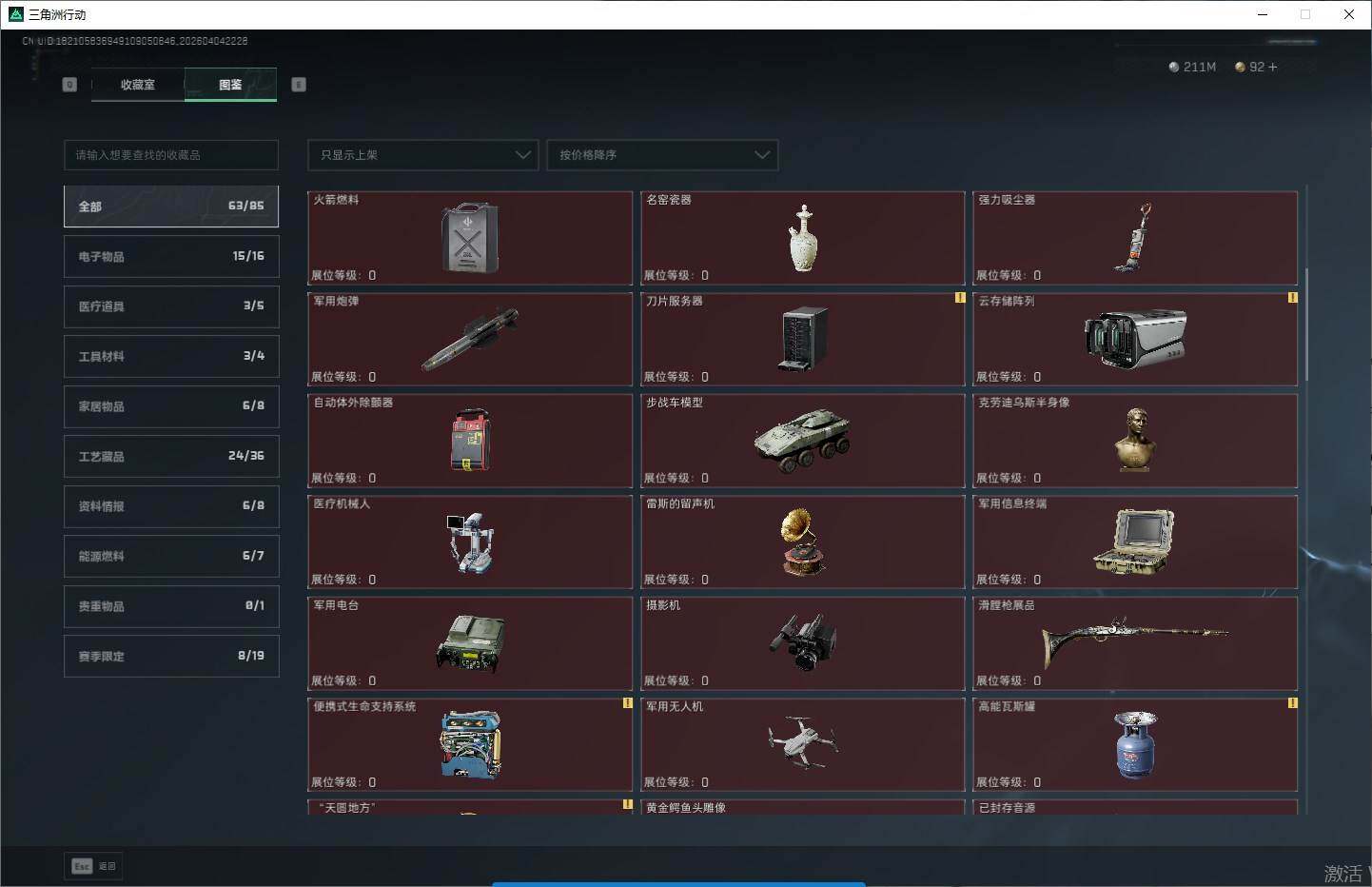Click the 克劳迪乌斯半身像 bust icon
The image size is (1372, 887).
point(1135,439)
